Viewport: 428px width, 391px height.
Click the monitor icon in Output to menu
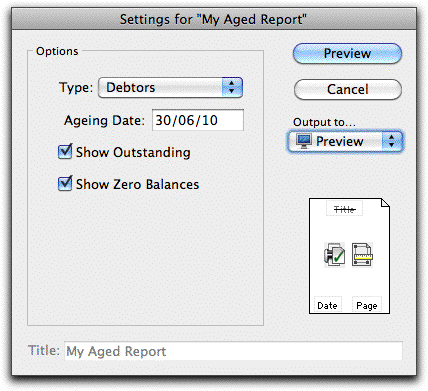point(304,141)
